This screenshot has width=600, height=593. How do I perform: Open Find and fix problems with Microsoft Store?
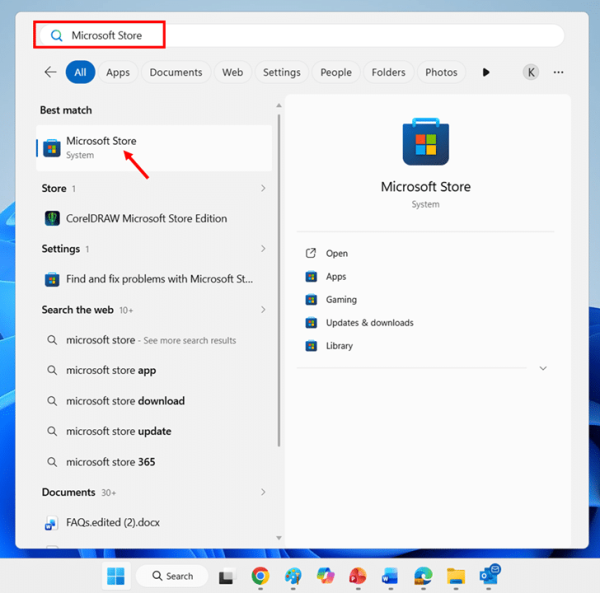(154, 279)
